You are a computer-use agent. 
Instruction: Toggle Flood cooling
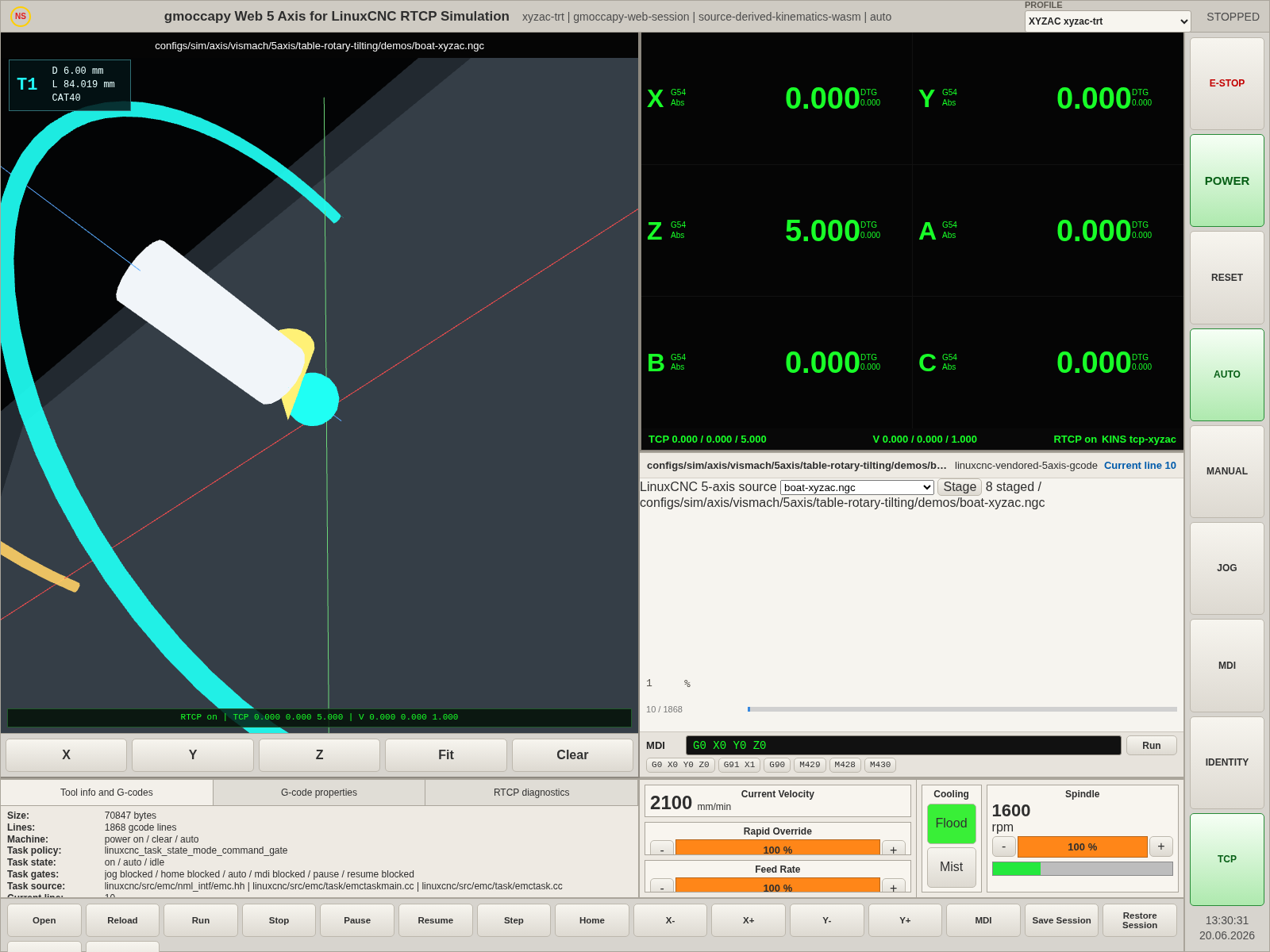tap(951, 823)
